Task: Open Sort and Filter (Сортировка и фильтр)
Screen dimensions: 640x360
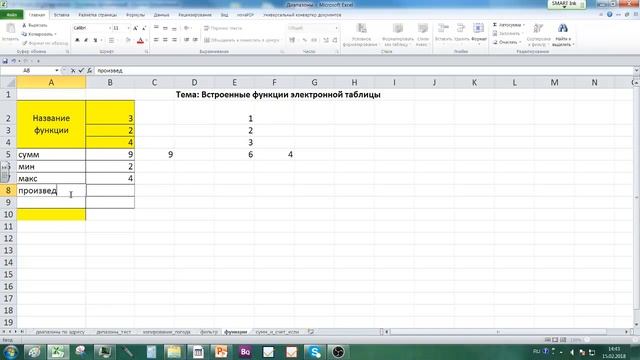Action: pyautogui.click(x=538, y=35)
